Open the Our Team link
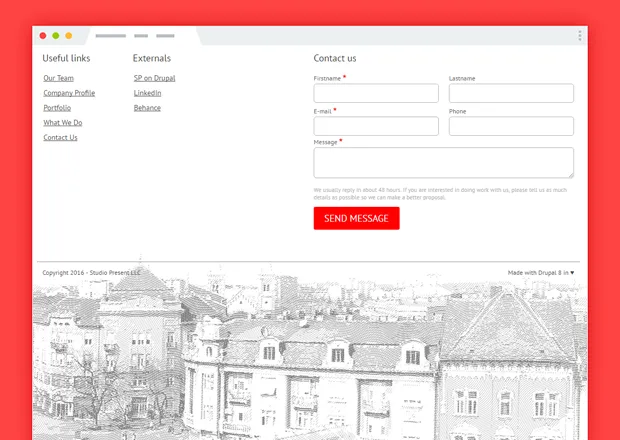Viewport: 620px width, 440px height. tap(59, 78)
